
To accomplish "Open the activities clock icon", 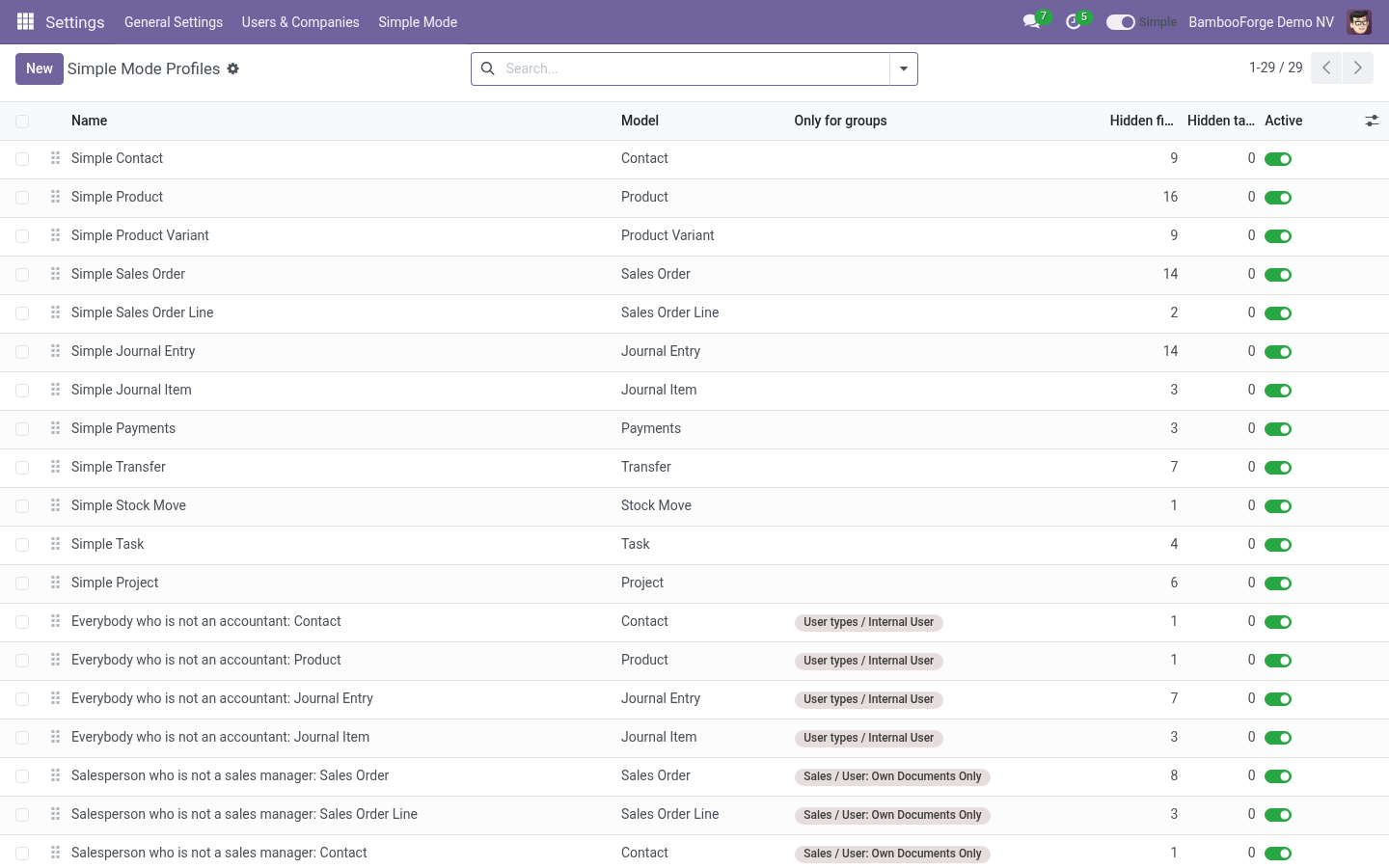I will [x=1073, y=21].
